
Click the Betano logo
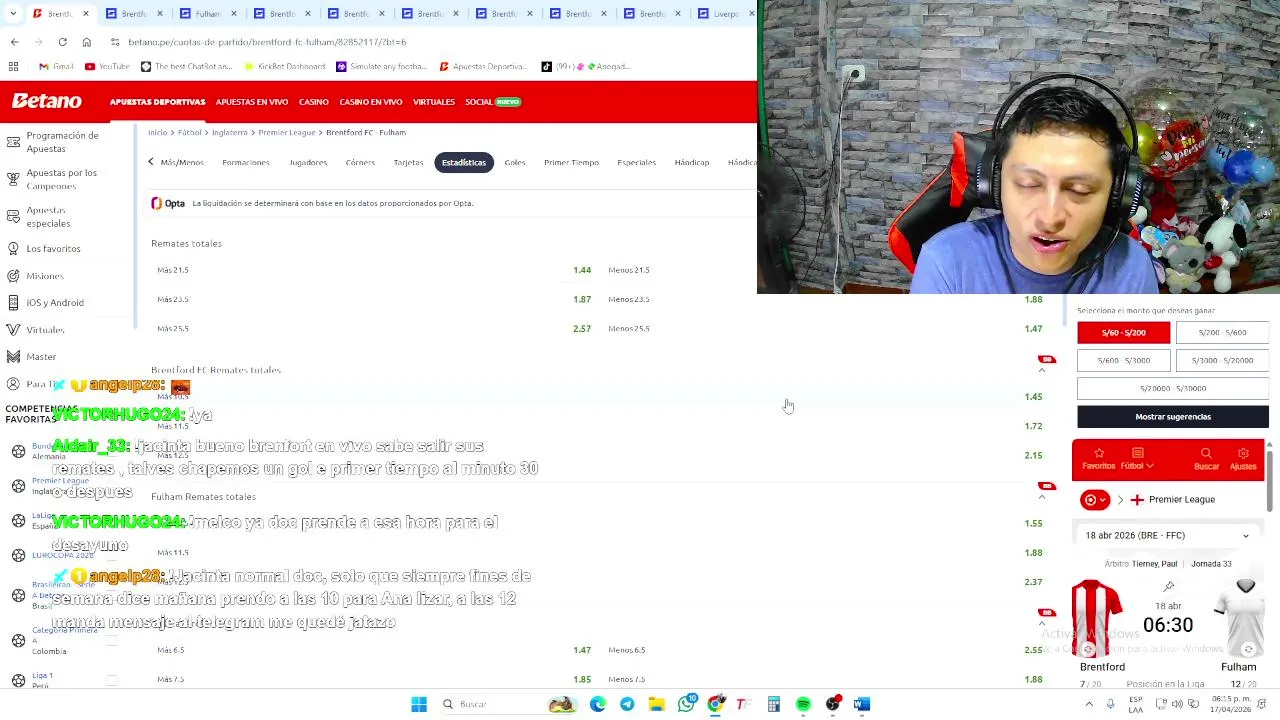tap(46, 101)
